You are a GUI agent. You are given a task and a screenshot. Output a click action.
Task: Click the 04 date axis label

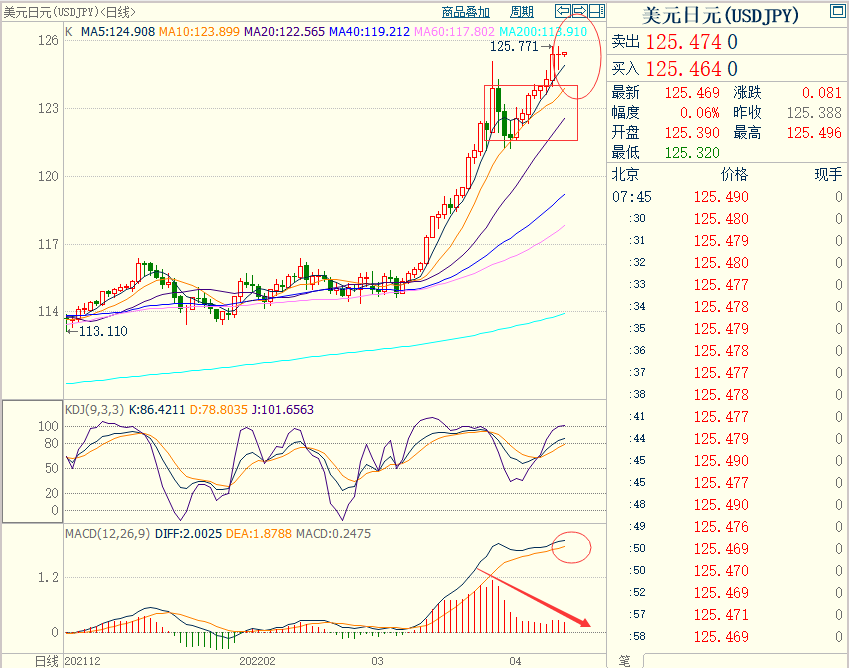515,661
